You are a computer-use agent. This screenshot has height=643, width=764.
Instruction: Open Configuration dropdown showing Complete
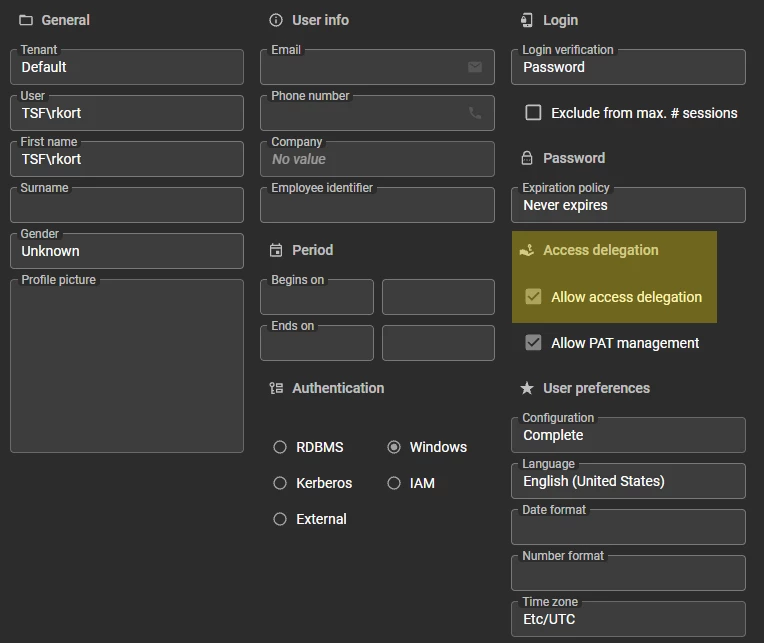coord(628,435)
